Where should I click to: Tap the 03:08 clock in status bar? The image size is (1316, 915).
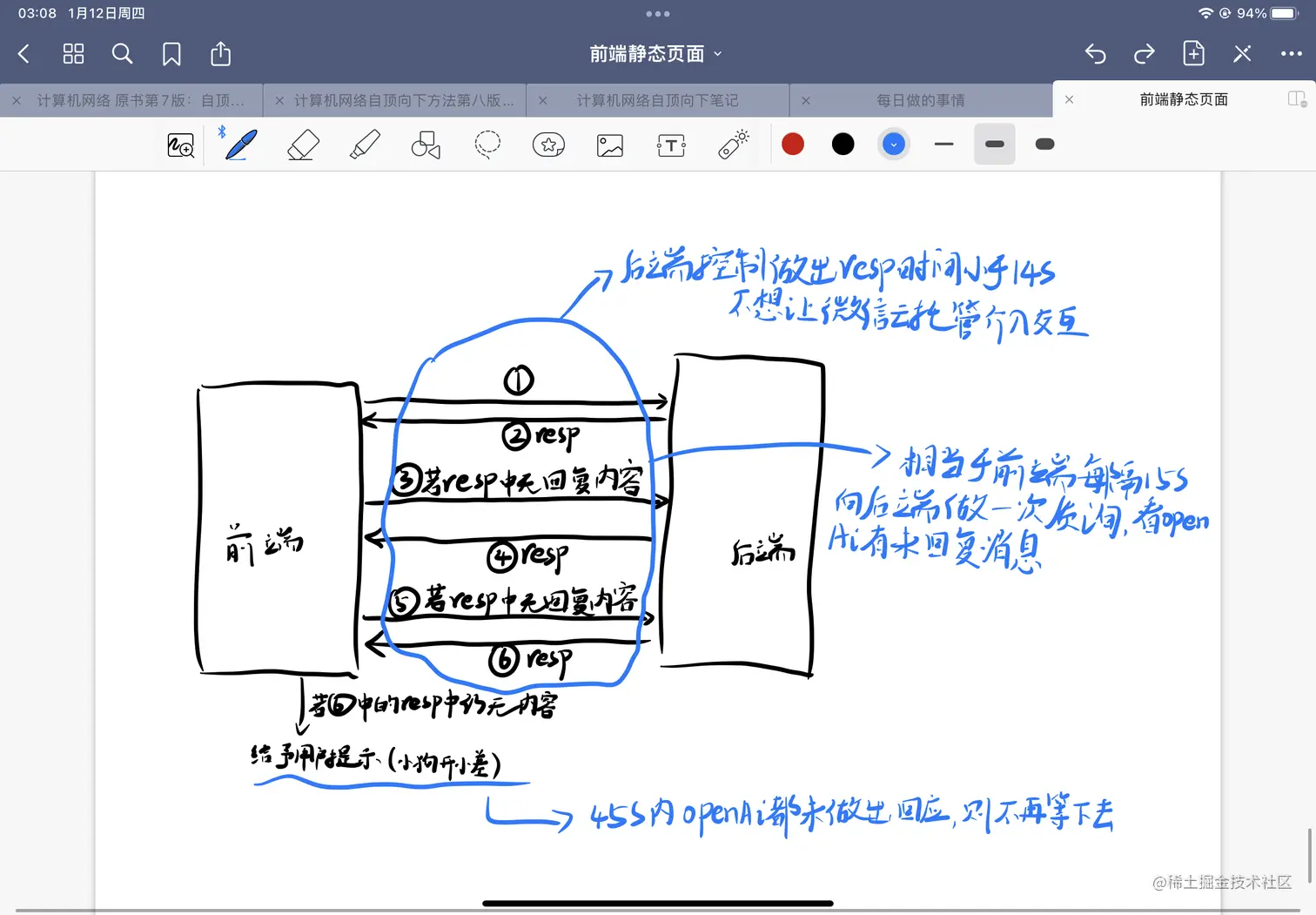pyautogui.click(x=37, y=14)
